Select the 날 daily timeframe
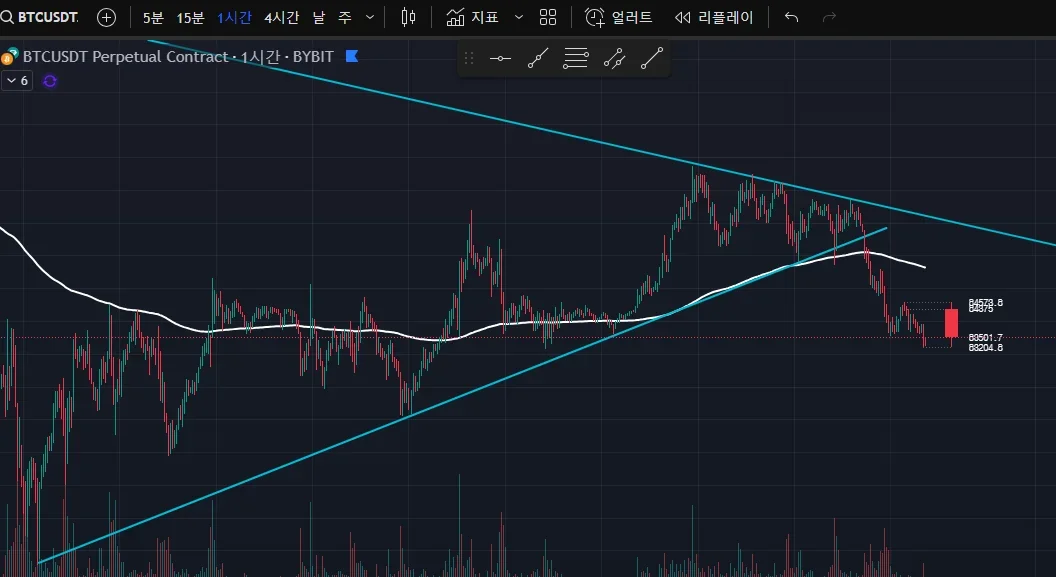The height and width of the screenshot is (577, 1056). (319, 18)
